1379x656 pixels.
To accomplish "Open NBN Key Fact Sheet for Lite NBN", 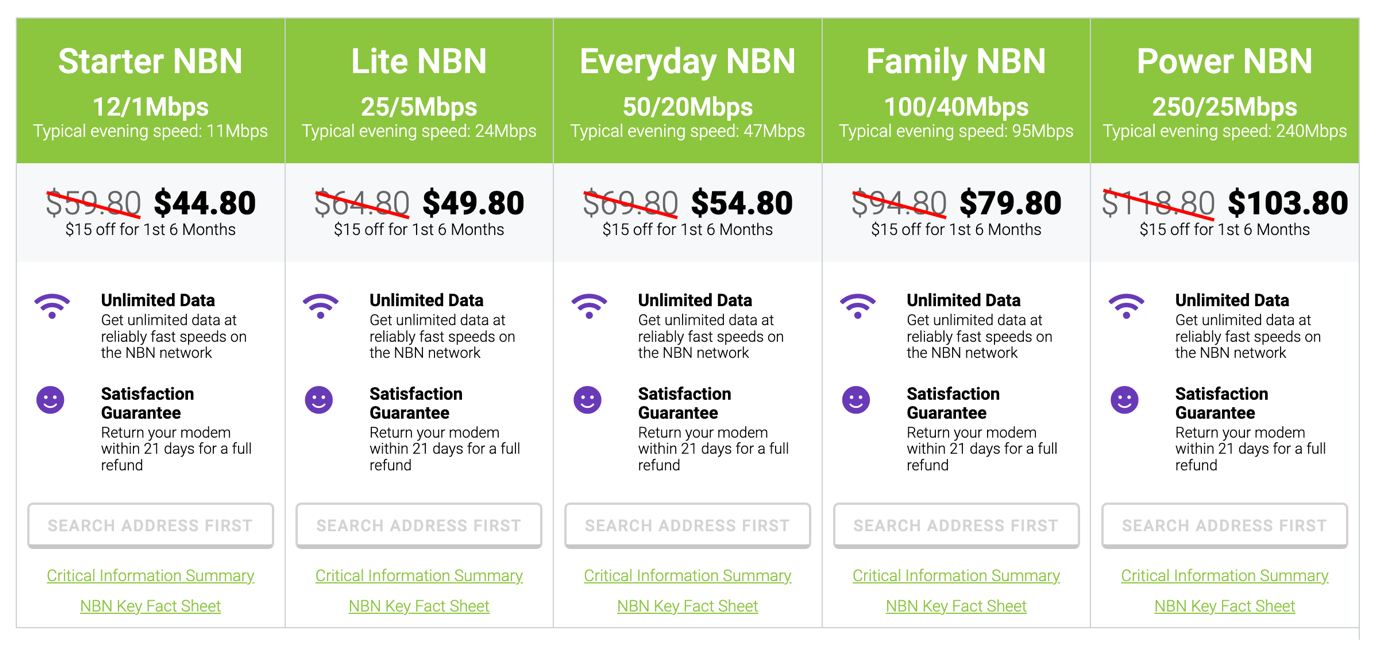I will click(418, 605).
